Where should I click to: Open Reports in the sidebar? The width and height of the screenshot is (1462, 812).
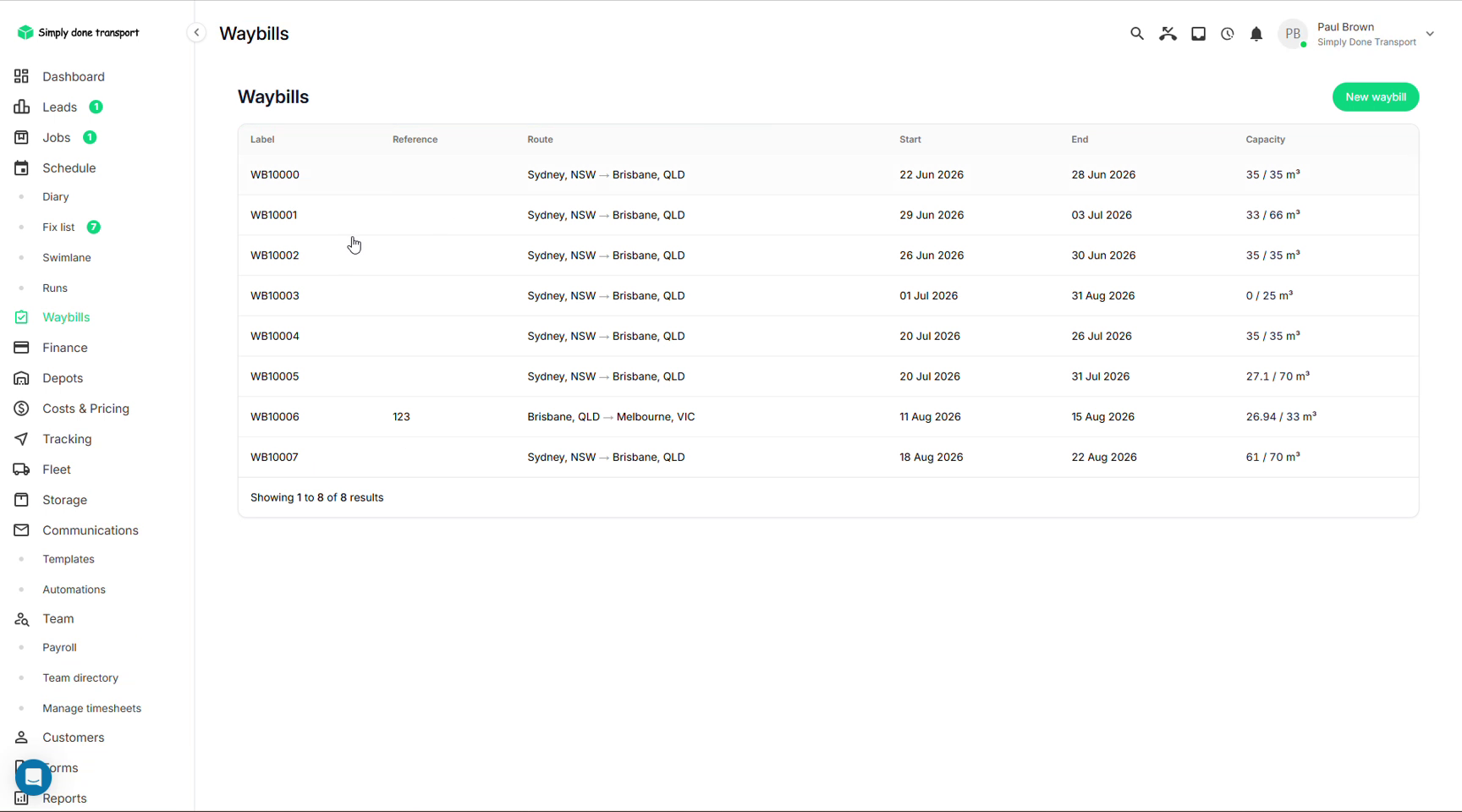tap(64, 798)
